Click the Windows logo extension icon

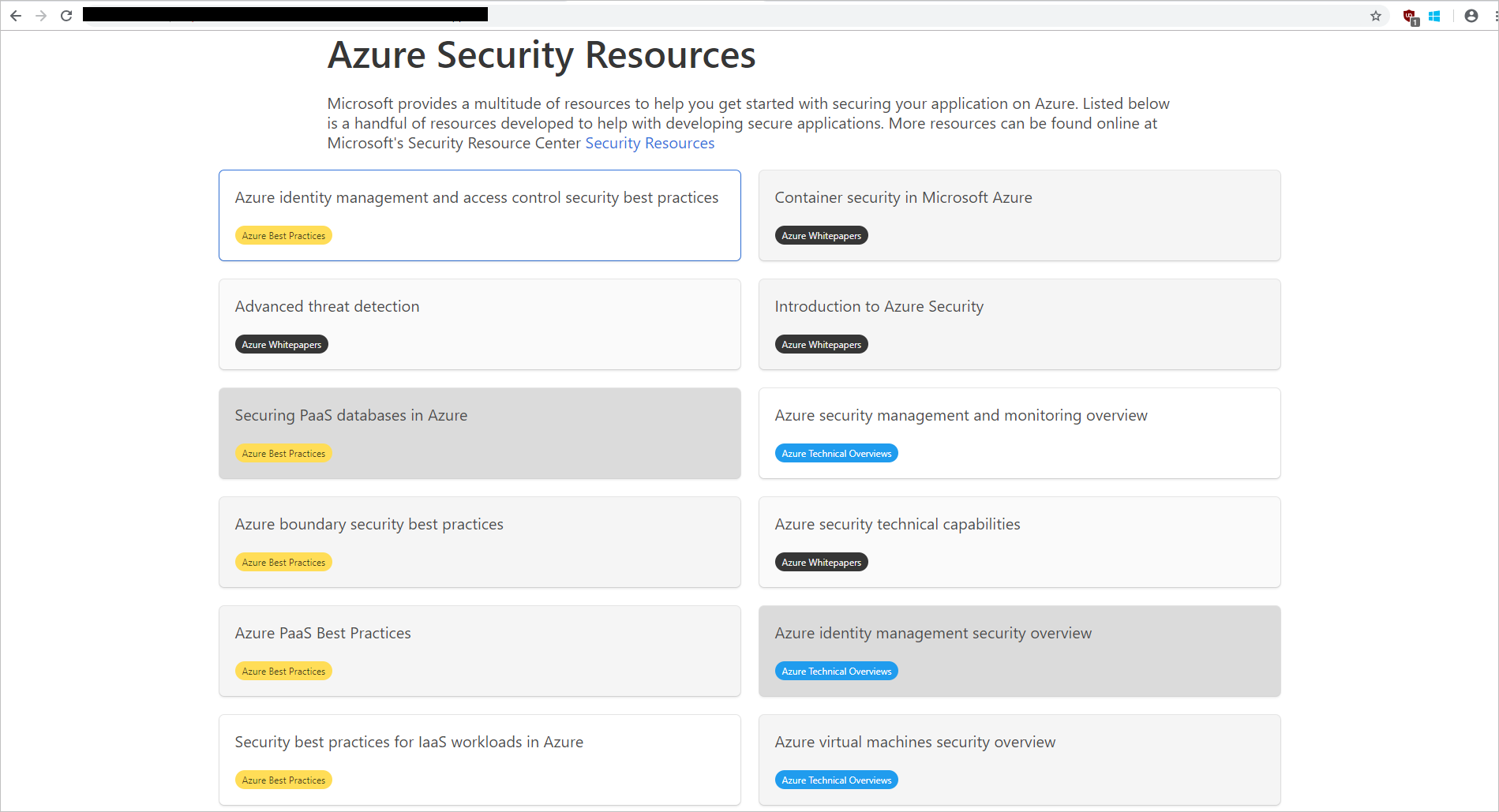click(1434, 16)
